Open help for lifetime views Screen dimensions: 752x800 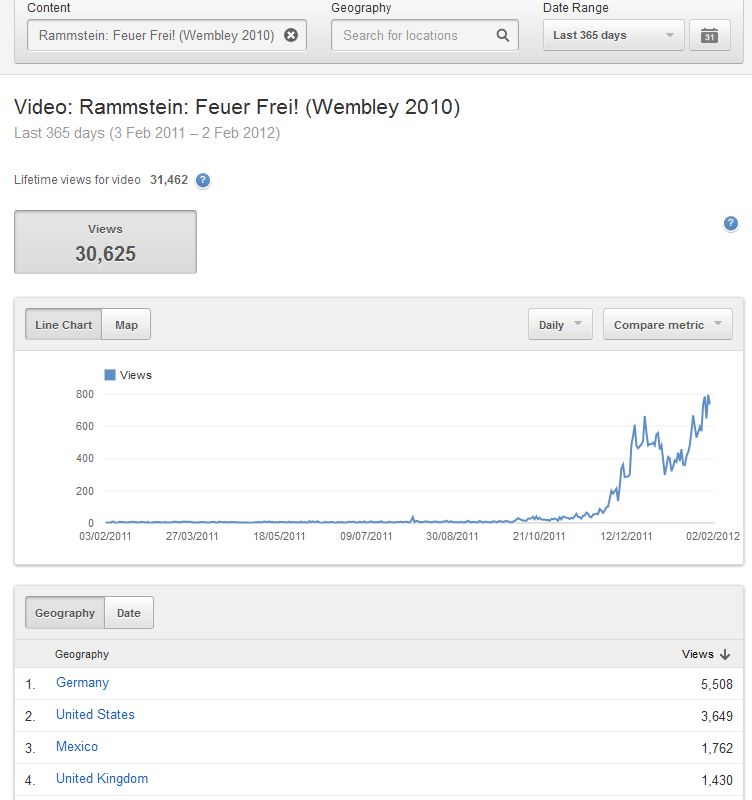point(203,180)
